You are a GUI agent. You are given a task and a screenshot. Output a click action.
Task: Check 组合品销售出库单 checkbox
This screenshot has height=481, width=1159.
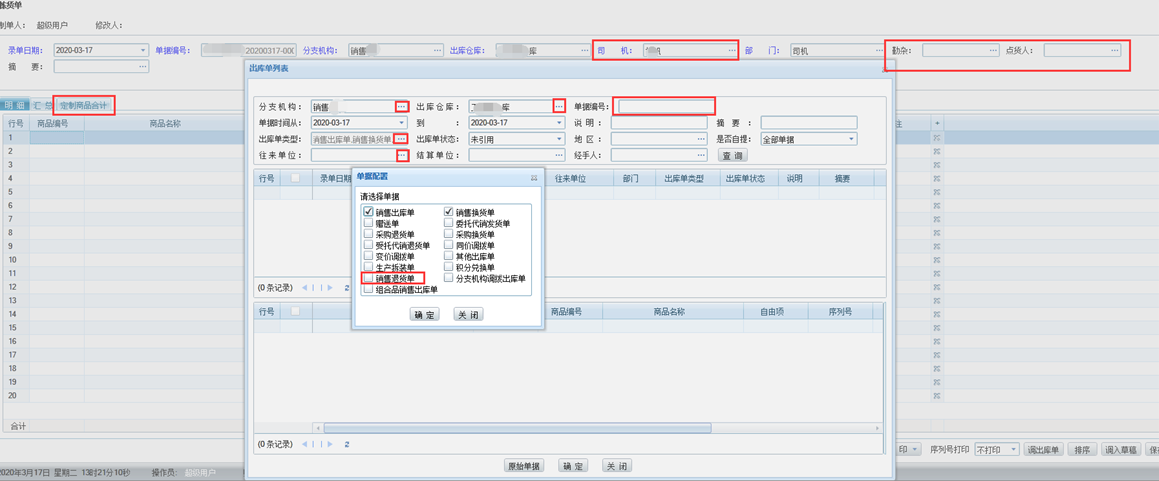point(369,290)
